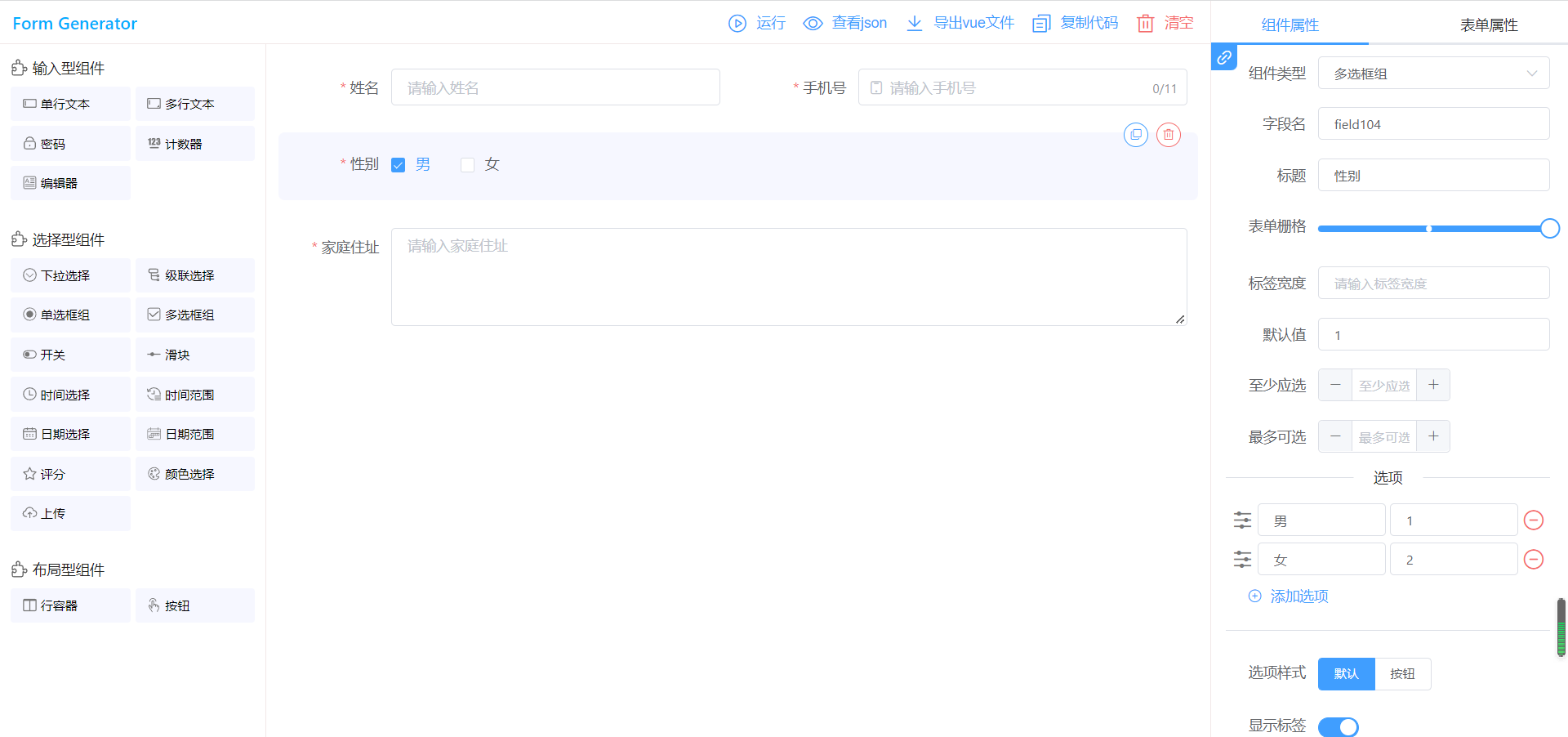Click the 查看json eye icon
The width and height of the screenshot is (1568, 737).
tap(813, 24)
